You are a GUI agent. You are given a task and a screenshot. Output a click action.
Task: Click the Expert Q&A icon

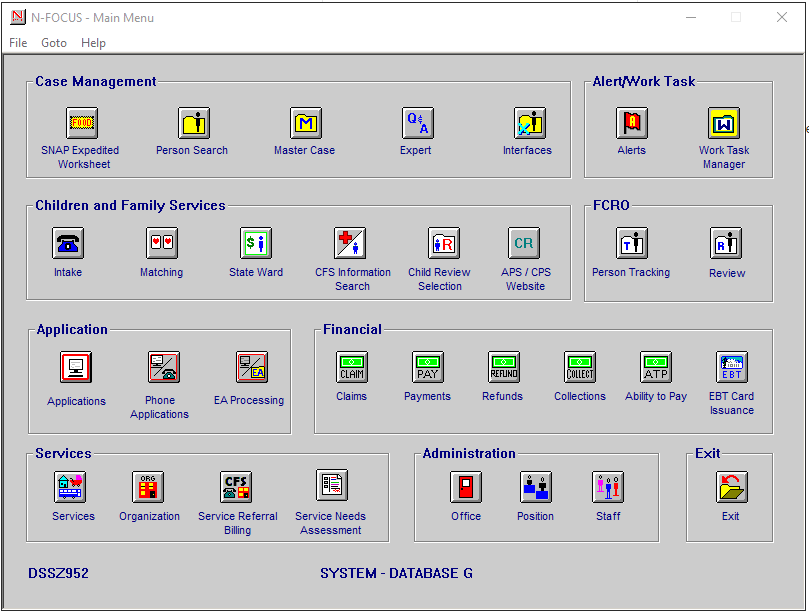pos(417,123)
